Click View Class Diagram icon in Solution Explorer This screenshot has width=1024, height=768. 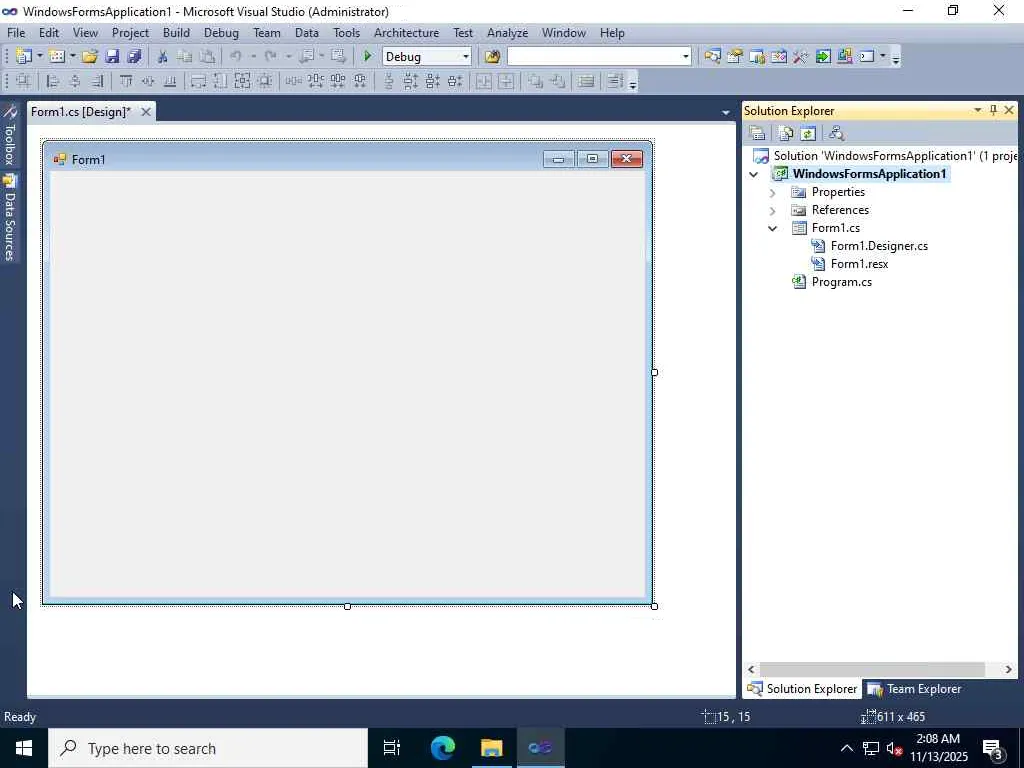click(x=837, y=133)
